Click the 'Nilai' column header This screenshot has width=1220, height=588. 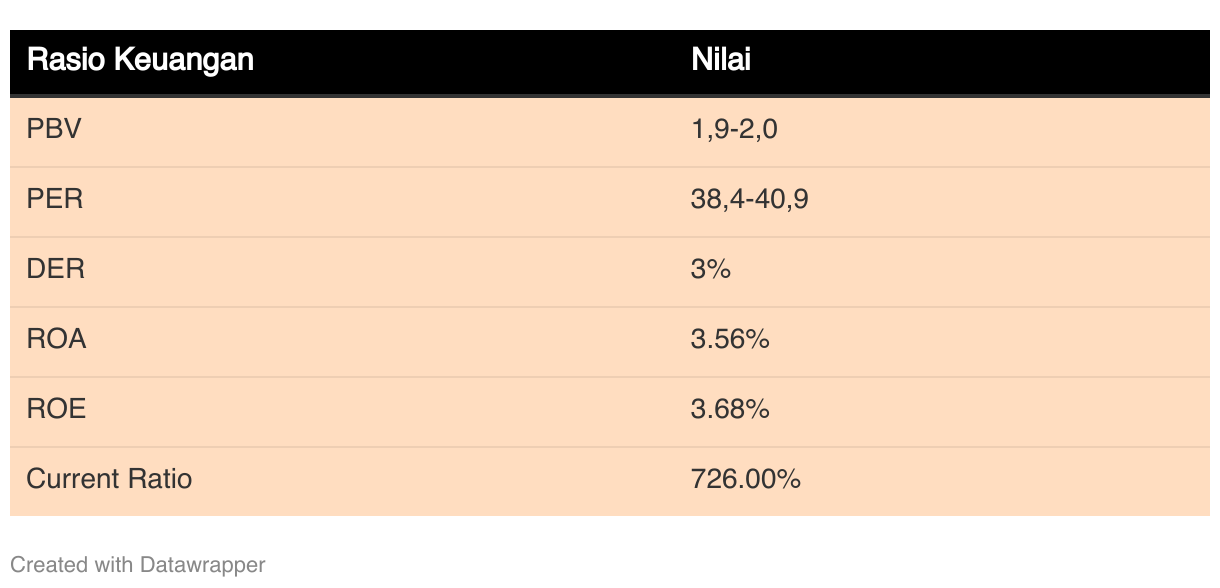pyautogui.click(x=721, y=60)
